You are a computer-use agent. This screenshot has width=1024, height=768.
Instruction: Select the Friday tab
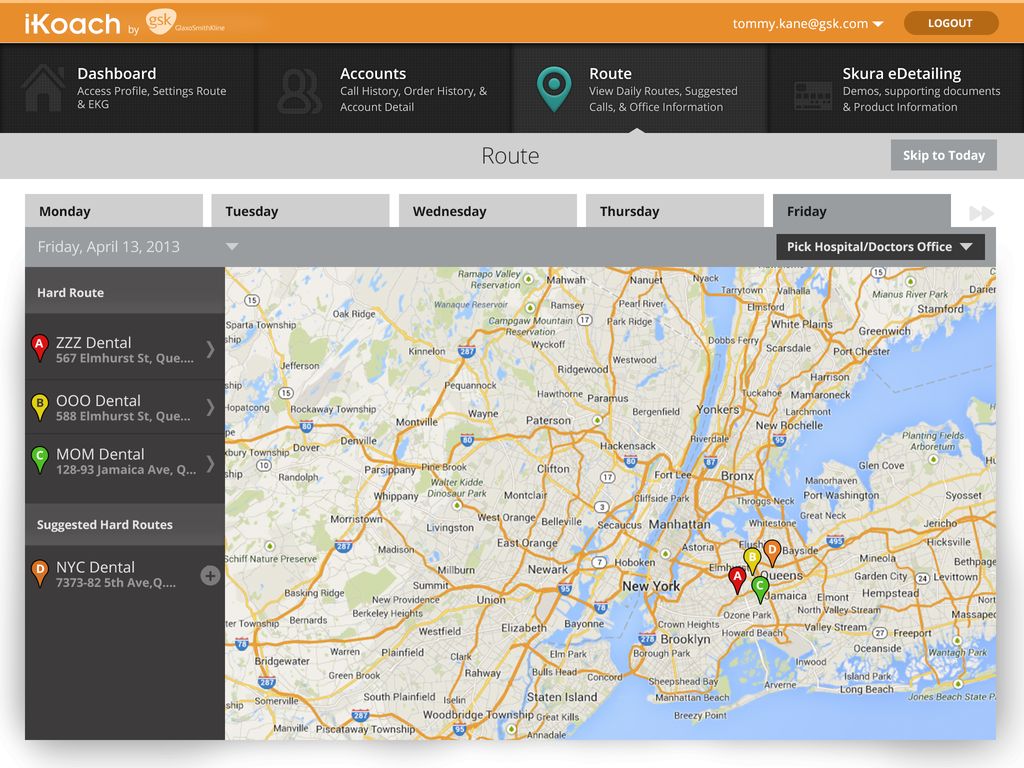pos(861,211)
